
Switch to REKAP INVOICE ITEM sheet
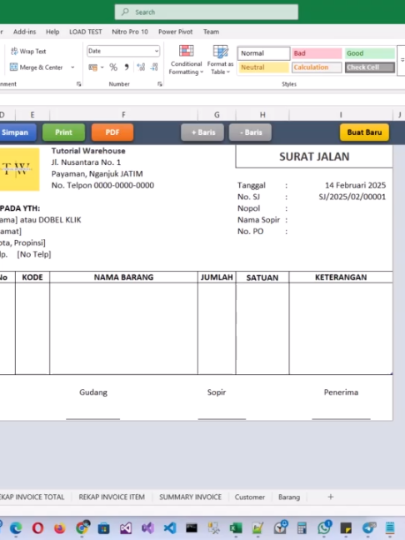click(x=112, y=497)
